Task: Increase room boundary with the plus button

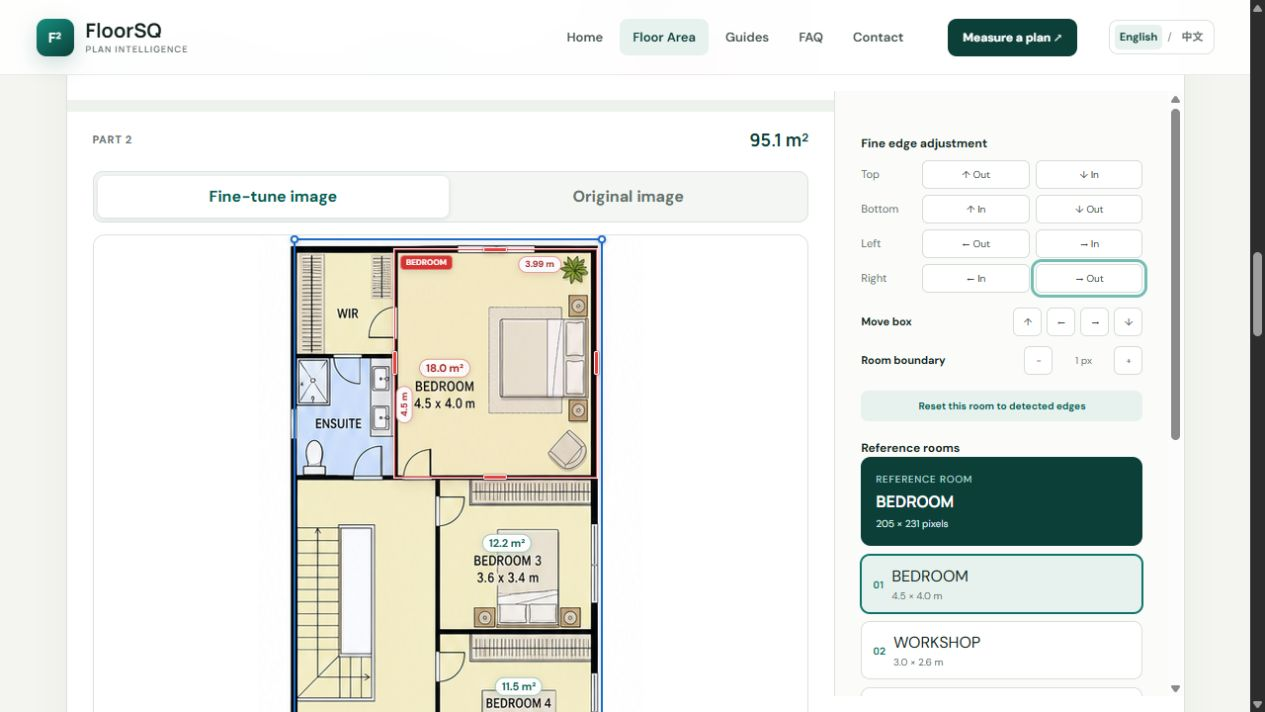Action: tap(1128, 361)
